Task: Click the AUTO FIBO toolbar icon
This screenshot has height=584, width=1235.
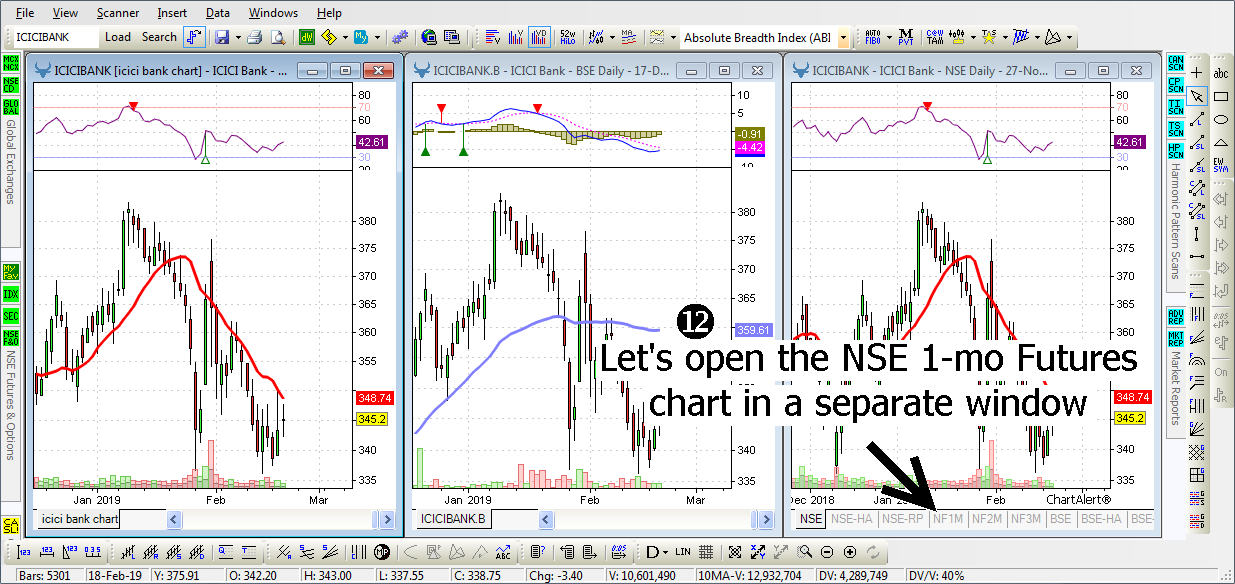Action: click(x=873, y=37)
